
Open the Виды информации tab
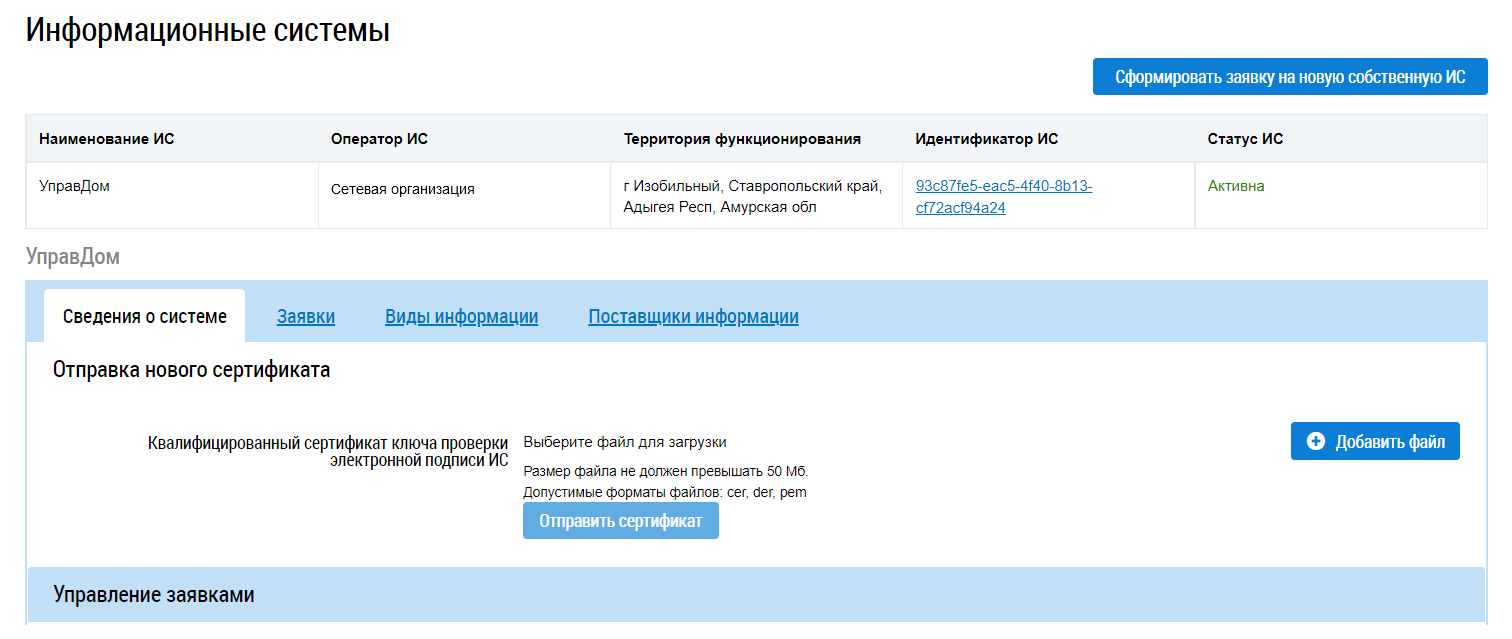click(461, 317)
